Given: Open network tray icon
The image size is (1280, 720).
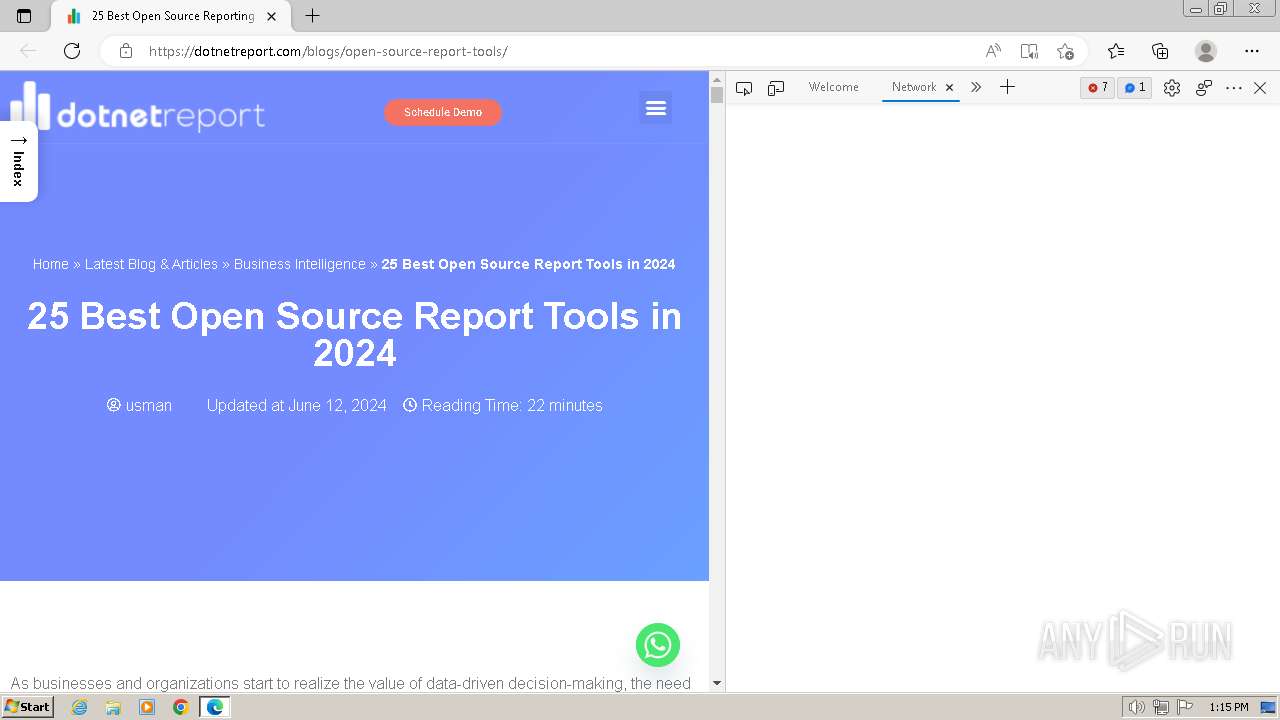Looking at the screenshot, I should [x=1161, y=707].
